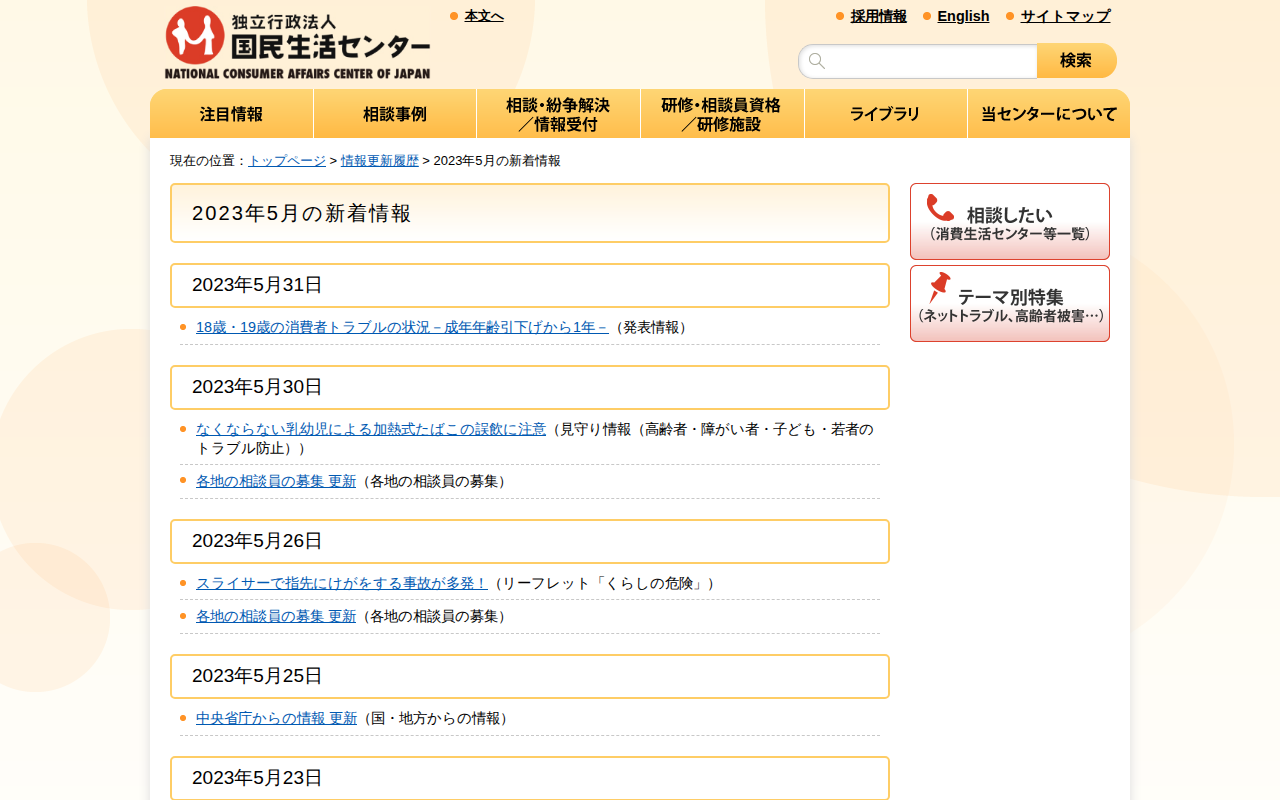1280x800 pixels.
Task: Click the 2023年5月31日 date heading
Action: (x=530, y=285)
